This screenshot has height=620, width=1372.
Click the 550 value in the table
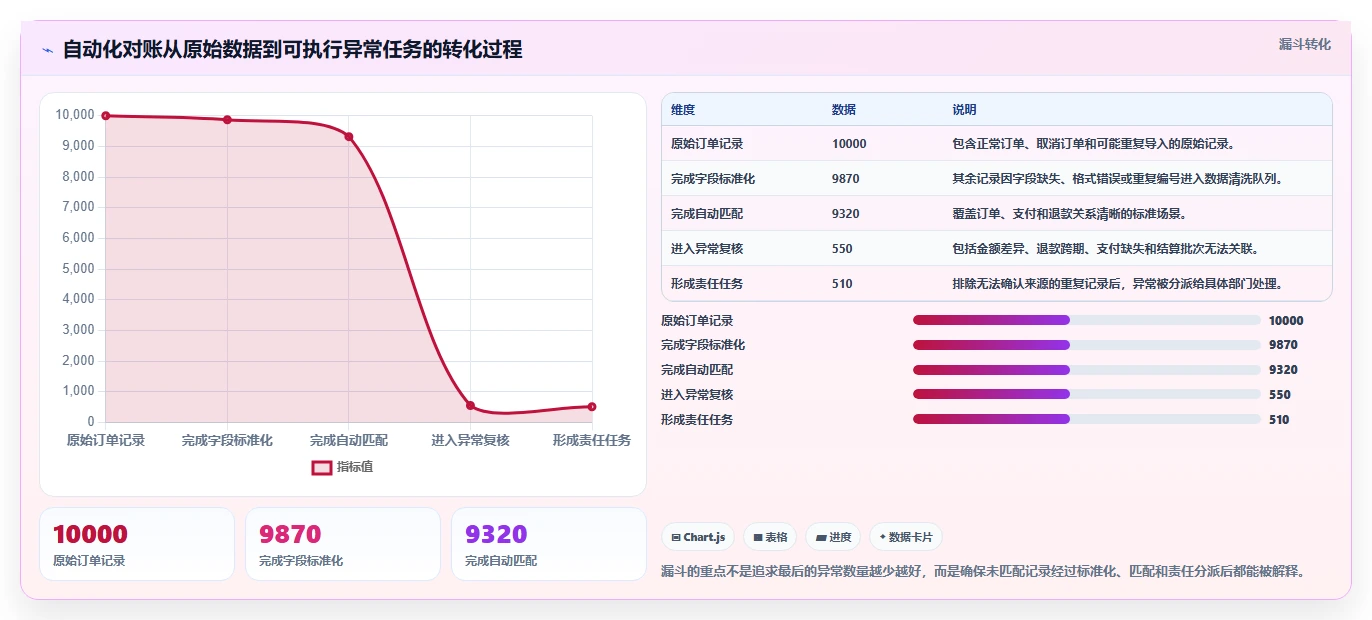(x=843, y=249)
